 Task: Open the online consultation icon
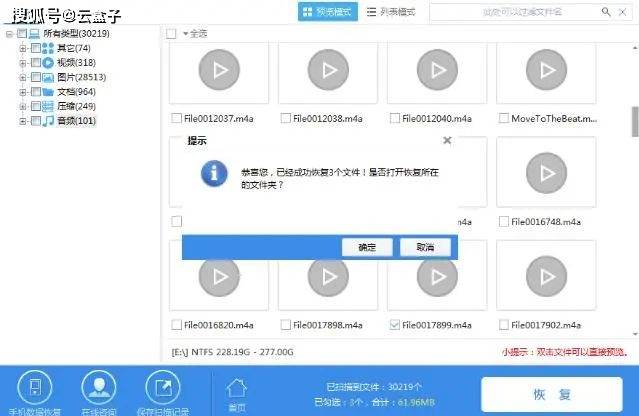click(99, 387)
